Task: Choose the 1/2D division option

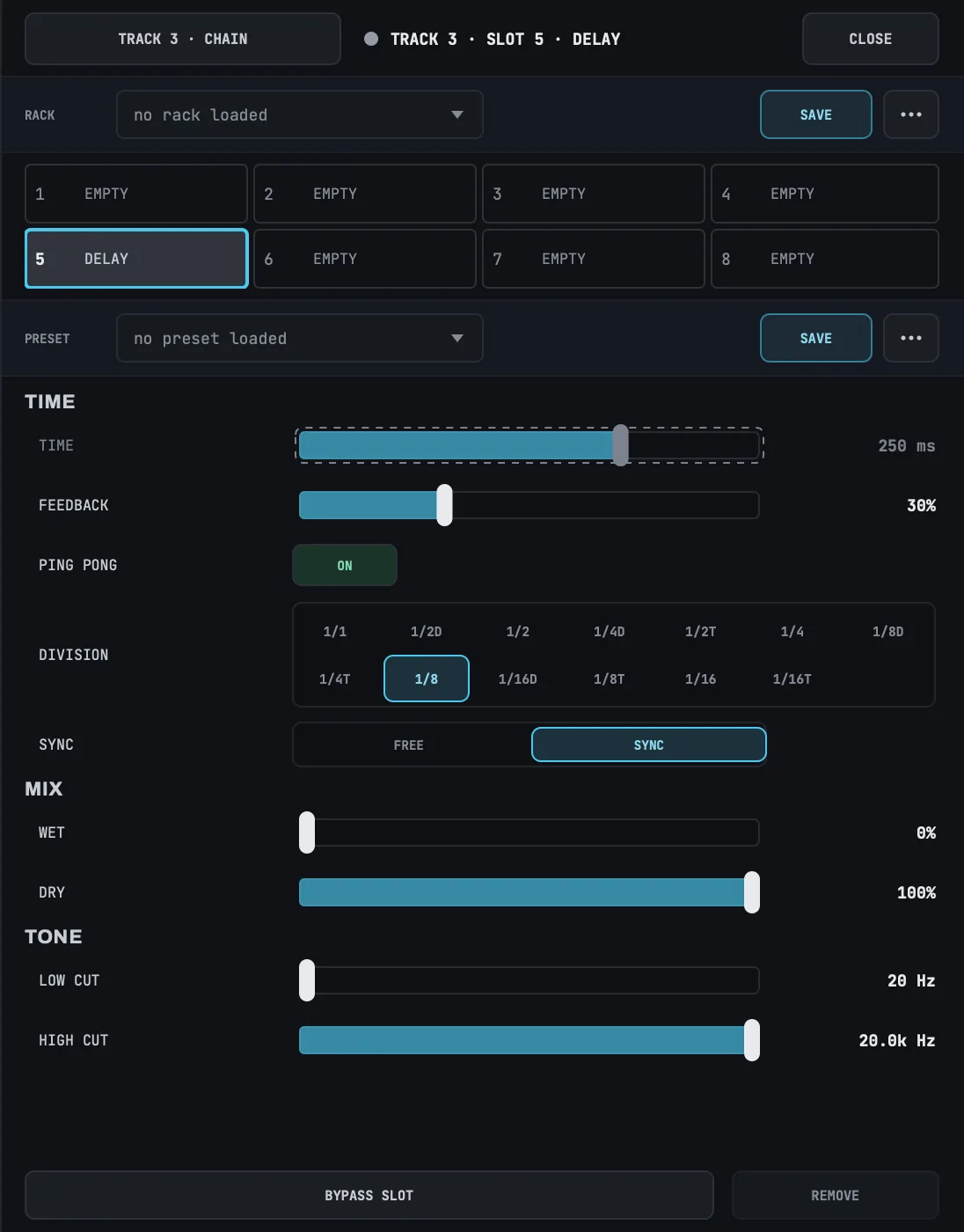Action: tap(427, 631)
